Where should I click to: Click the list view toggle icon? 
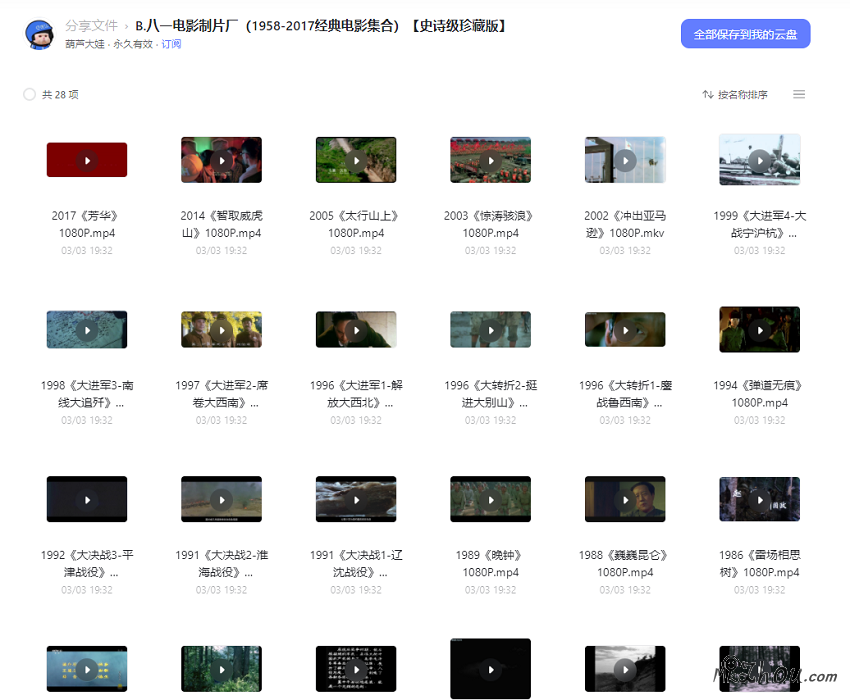799,95
